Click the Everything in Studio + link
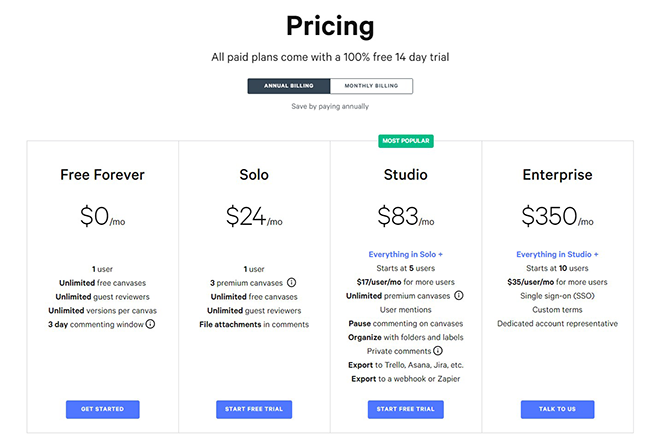Viewport: 660px width, 440px height. tap(557, 254)
